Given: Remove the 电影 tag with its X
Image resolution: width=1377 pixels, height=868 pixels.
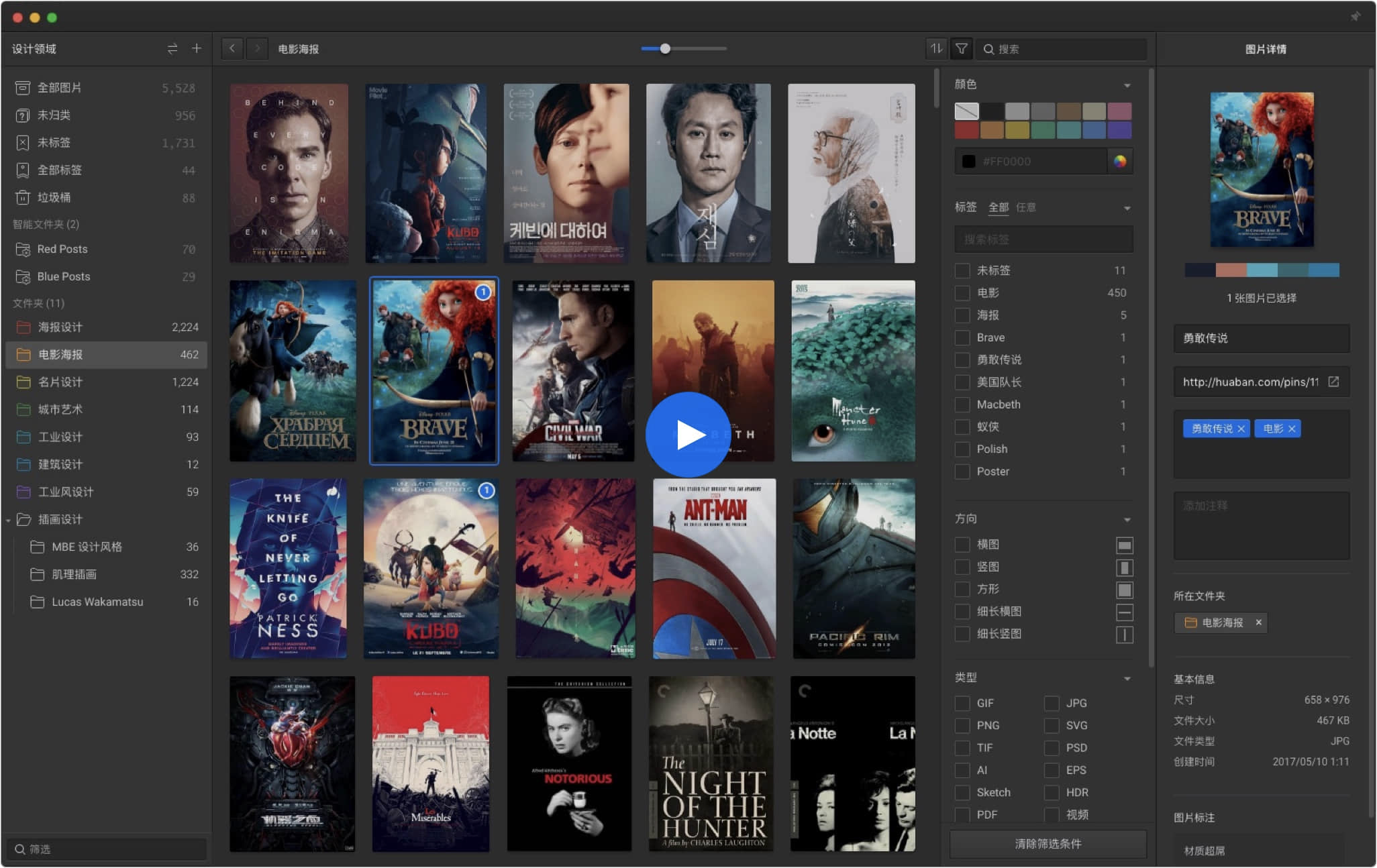Looking at the screenshot, I should (1292, 429).
